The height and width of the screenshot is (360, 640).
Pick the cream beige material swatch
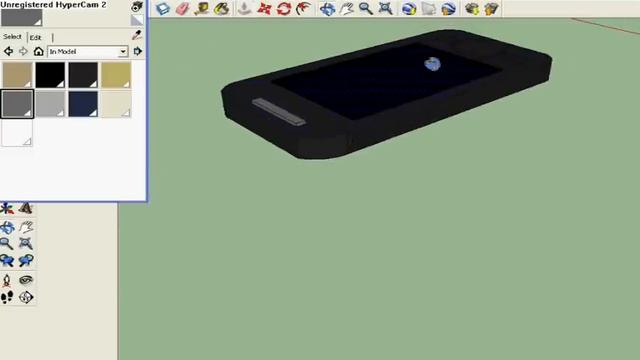tap(116, 104)
